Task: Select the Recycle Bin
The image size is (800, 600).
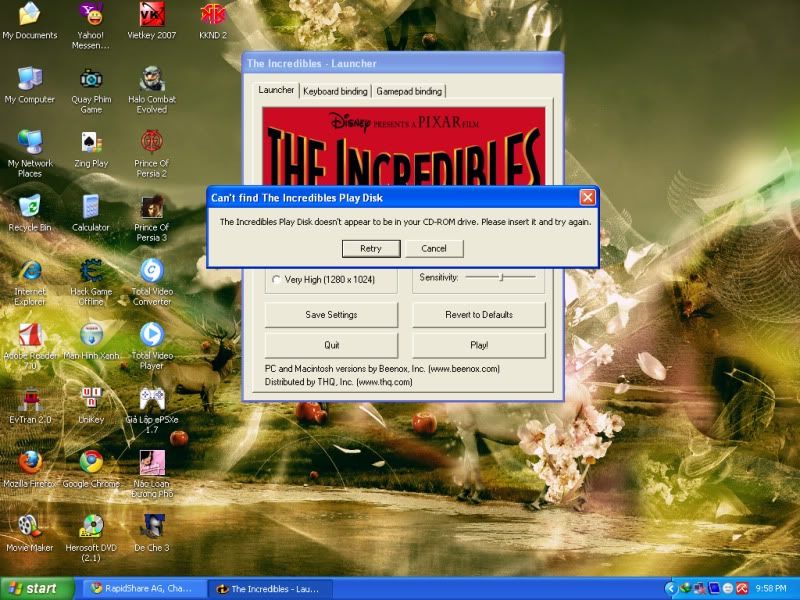Action: tap(30, 213)
